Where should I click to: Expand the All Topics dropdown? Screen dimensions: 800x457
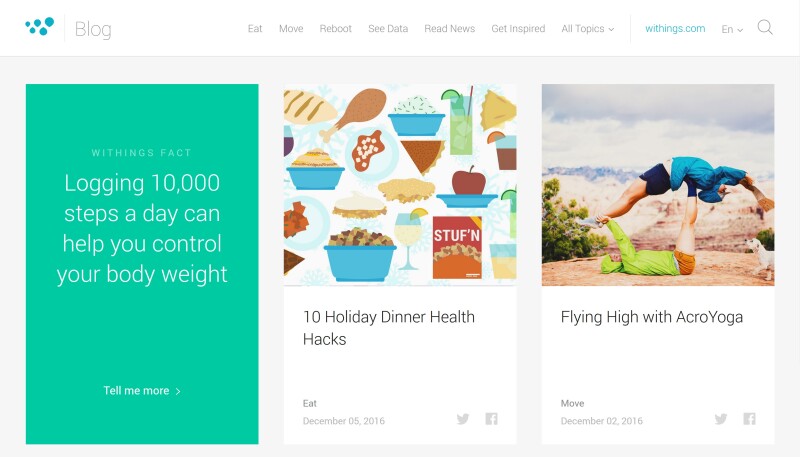pyautogui.click(x=588, y=29)
